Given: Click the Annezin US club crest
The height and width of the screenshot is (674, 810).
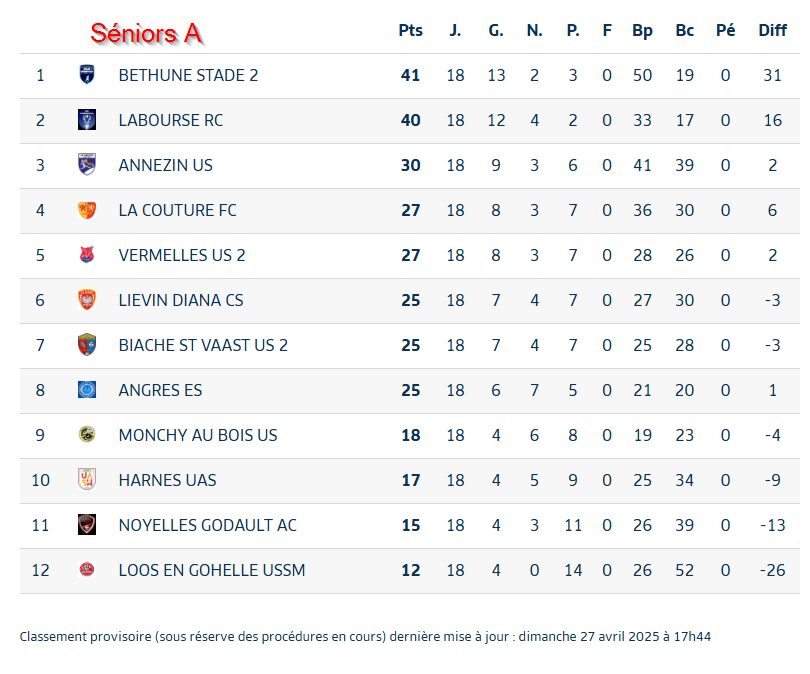Looking at the screenshot, I should point(87,164).
